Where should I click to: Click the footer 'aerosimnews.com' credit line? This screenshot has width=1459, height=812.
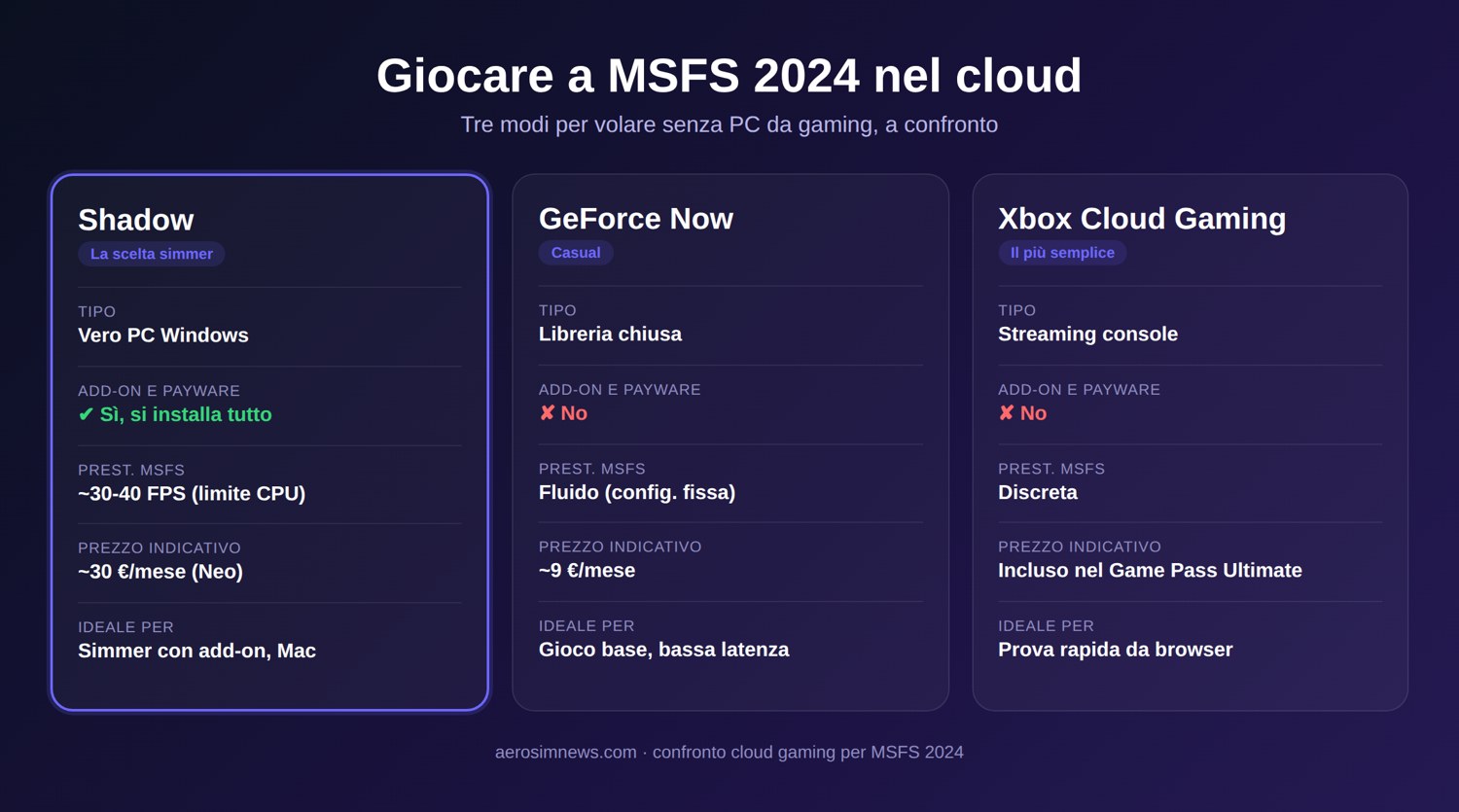tap(729, 752)
